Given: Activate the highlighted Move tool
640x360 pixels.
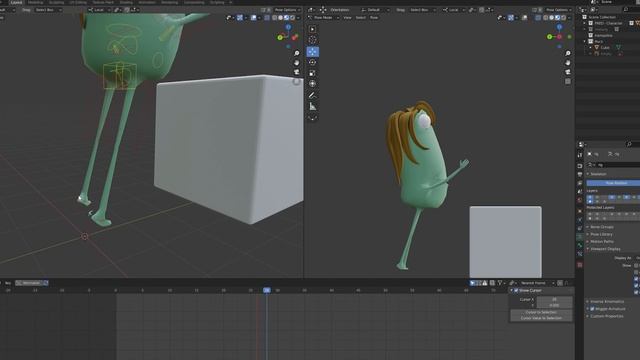Looking at the screenshot, I should pos(312,51).
